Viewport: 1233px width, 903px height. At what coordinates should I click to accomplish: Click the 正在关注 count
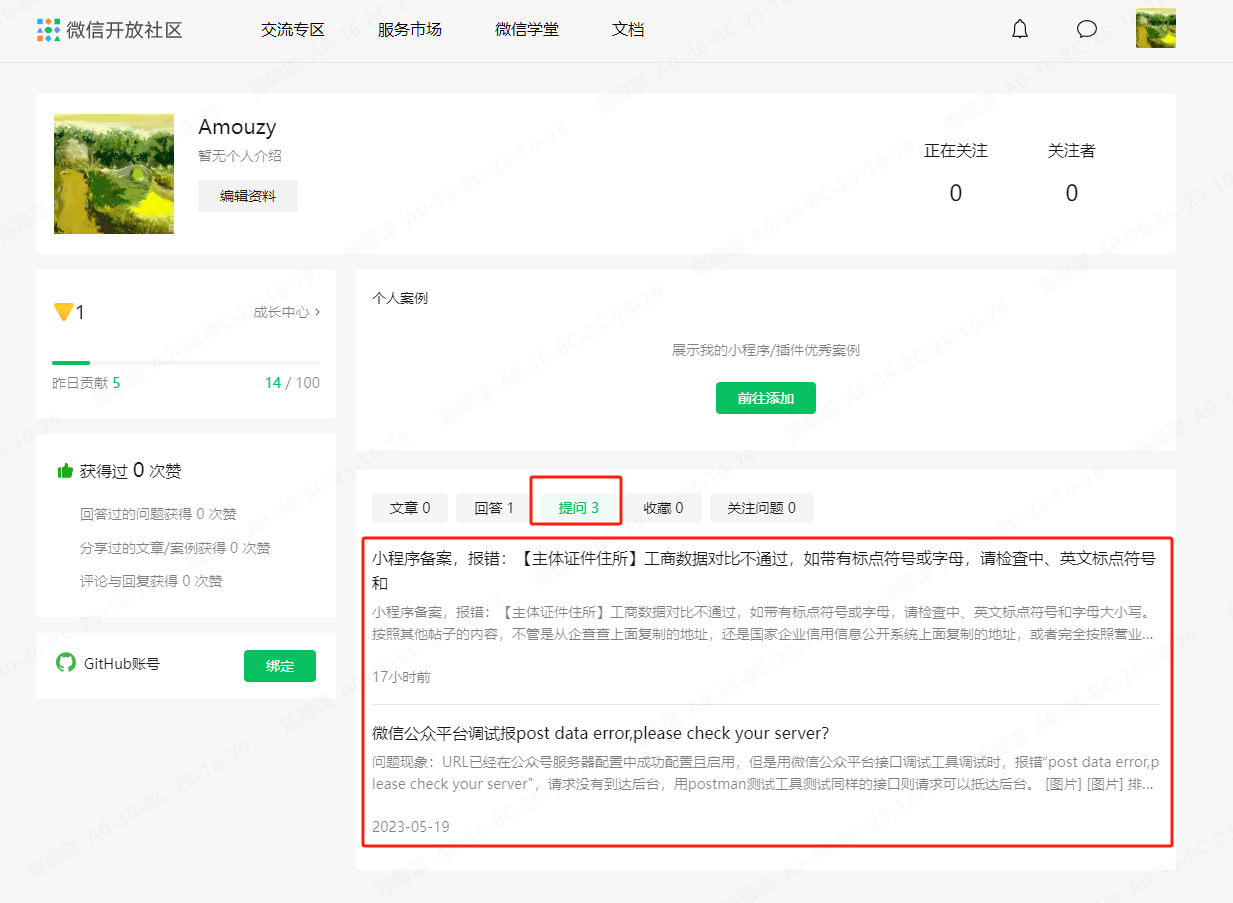tap(955, 193)
